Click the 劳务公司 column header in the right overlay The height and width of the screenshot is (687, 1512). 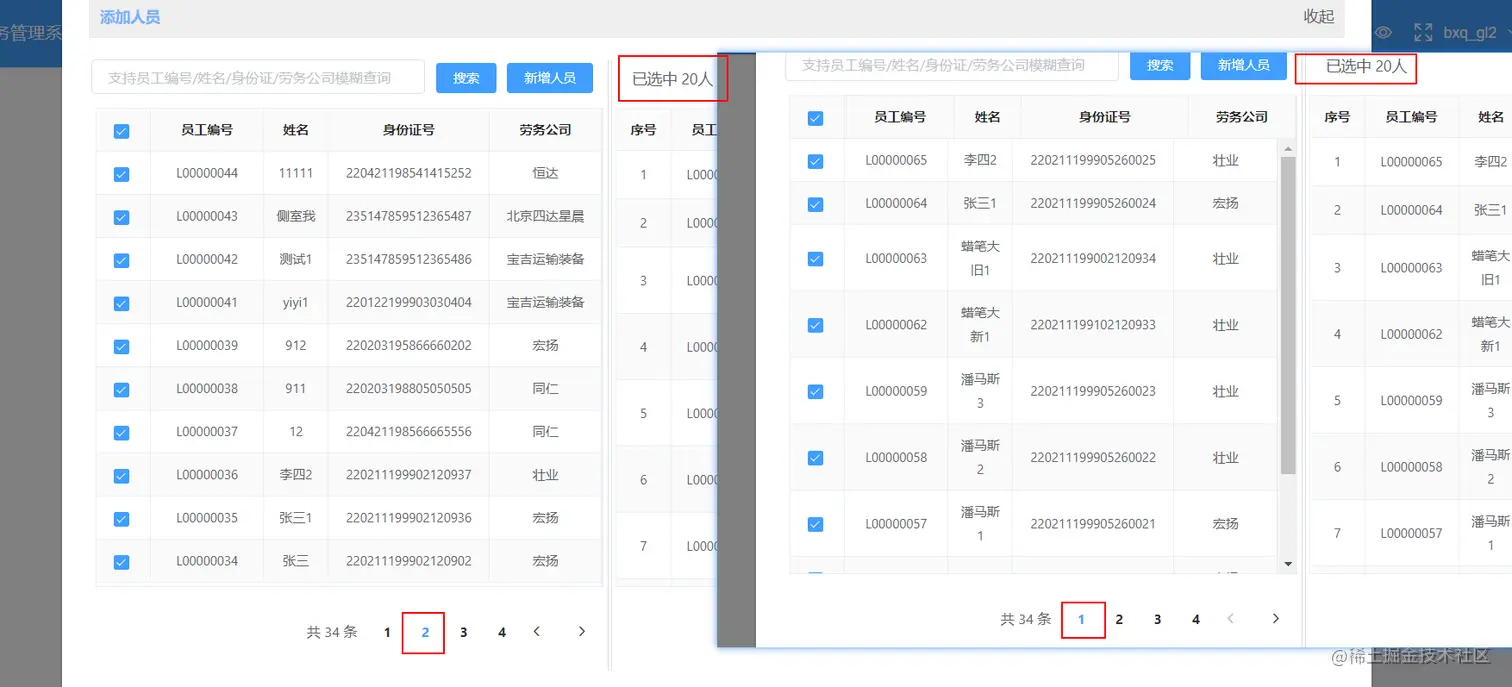(x=1241, y=117)
